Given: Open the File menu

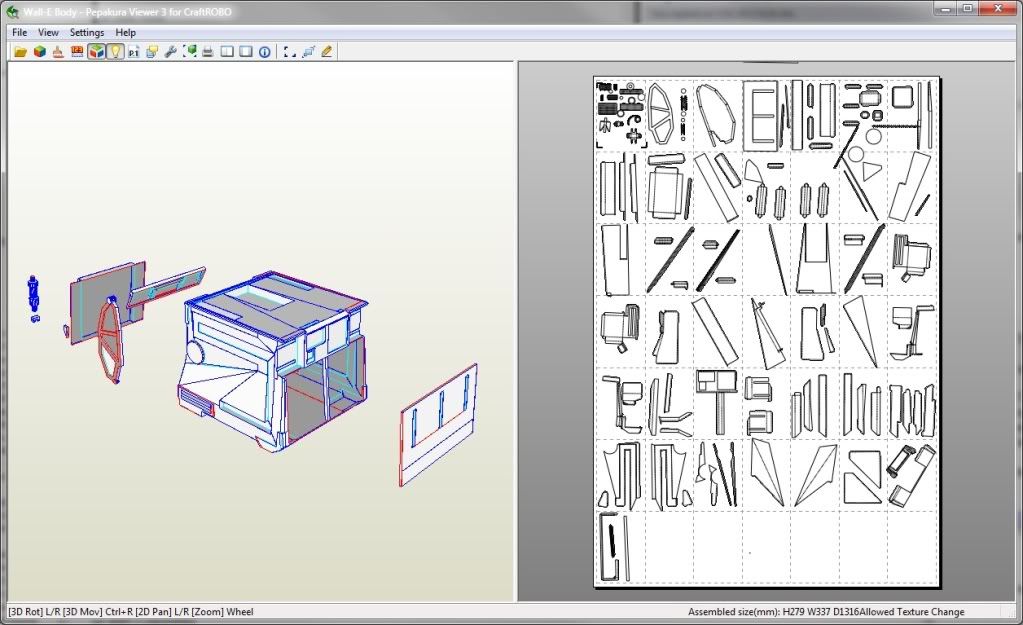Looking at the screenshot, I should [x=20, y=32].
